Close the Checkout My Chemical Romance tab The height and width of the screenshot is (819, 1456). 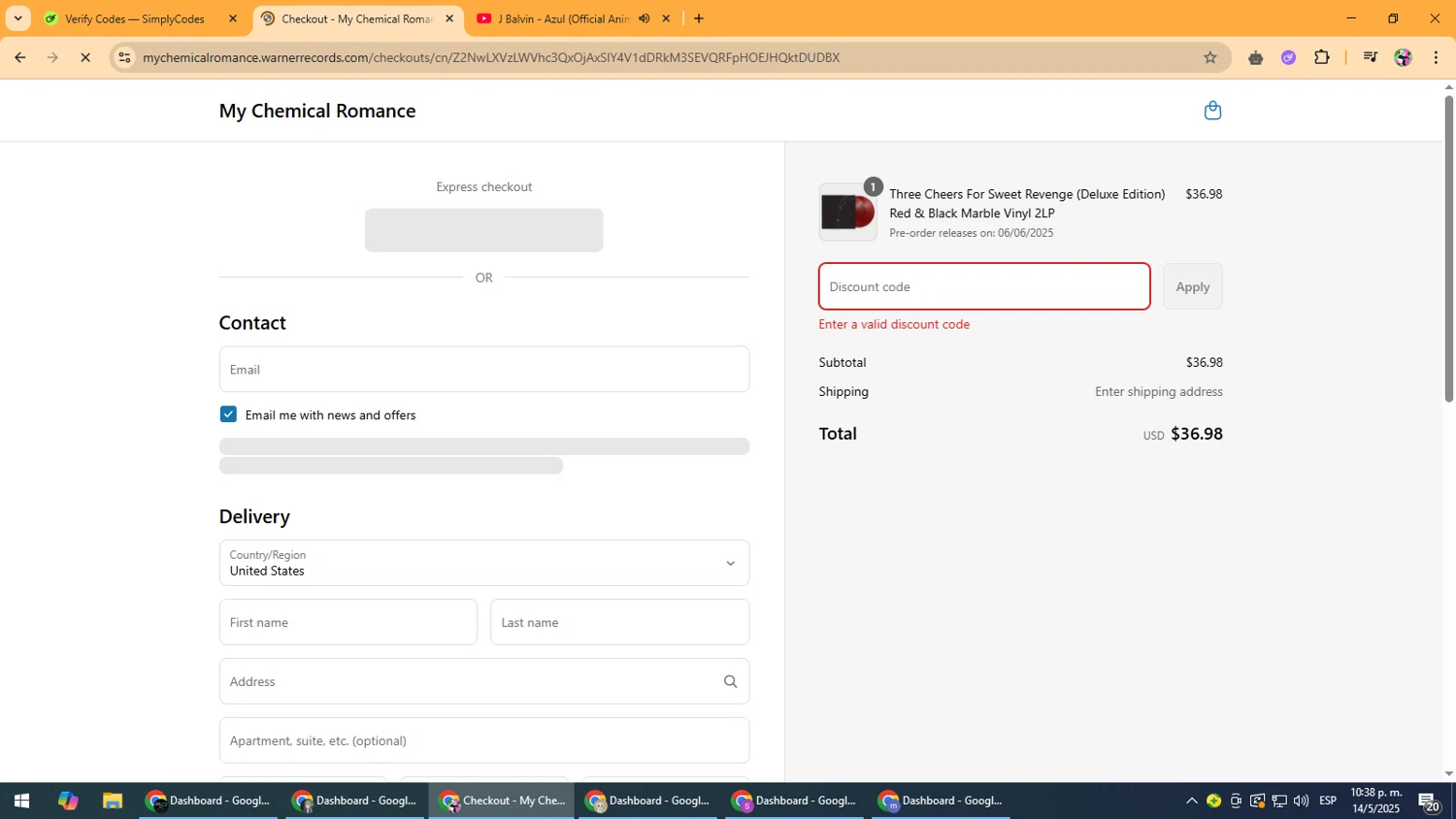click(x=448, y=18)
